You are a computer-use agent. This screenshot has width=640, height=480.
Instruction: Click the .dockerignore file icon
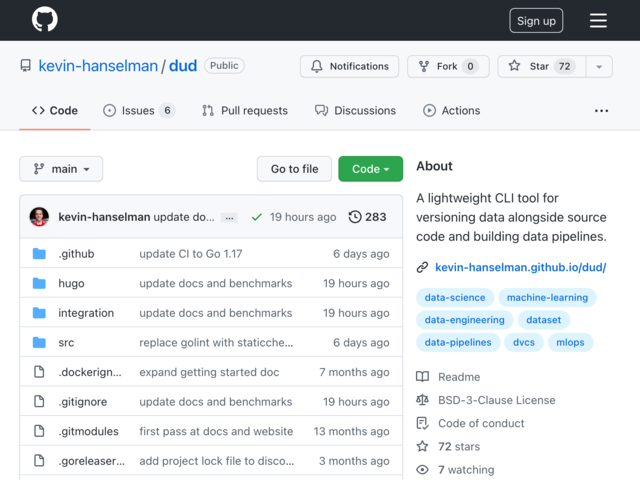(39, 372)
